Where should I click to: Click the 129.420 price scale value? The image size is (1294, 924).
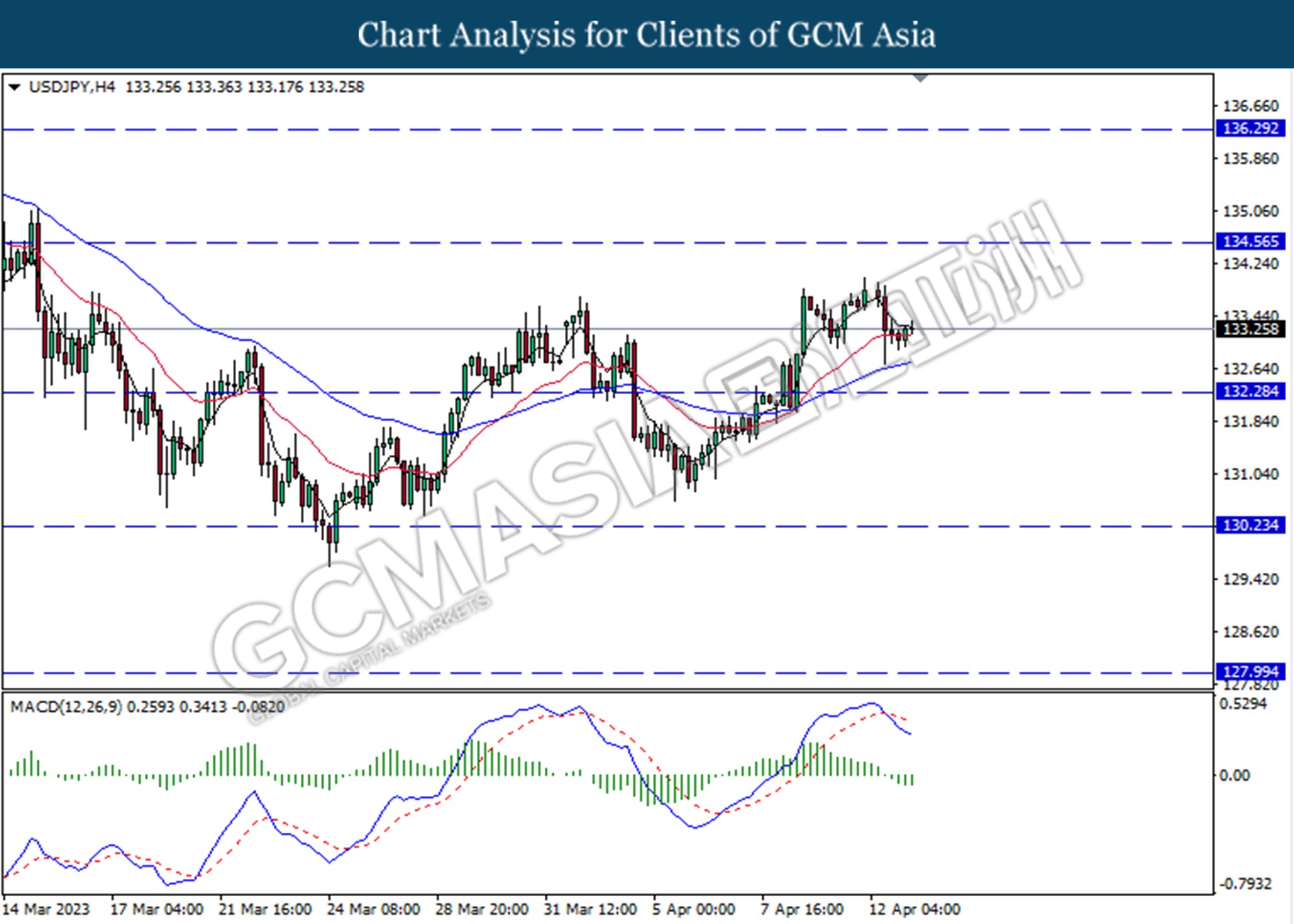(1251, 579)
